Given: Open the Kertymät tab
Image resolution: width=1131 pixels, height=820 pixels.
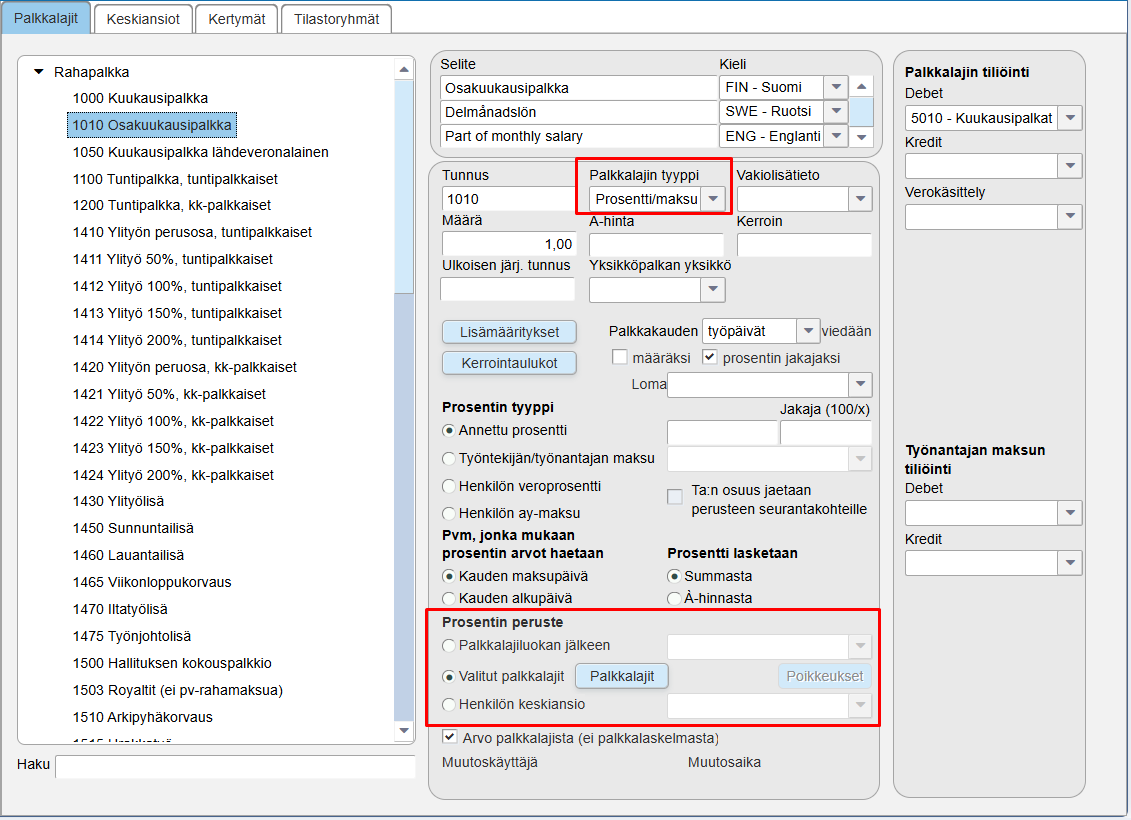Looking at the screenshot, I should (237, 19).
